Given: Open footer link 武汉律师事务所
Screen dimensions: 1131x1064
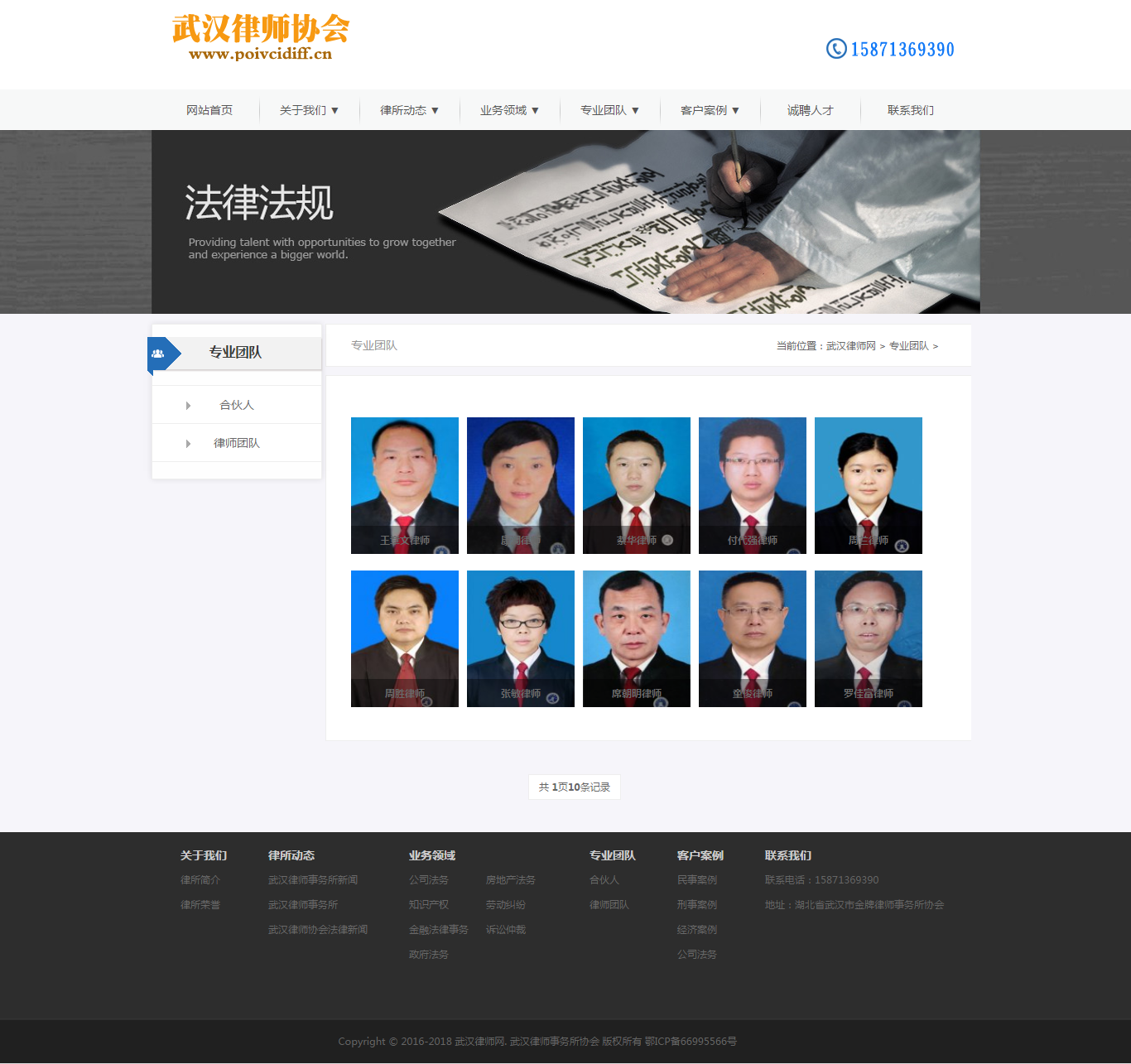Looking at the screenshot, I should (x=303, y=905).
